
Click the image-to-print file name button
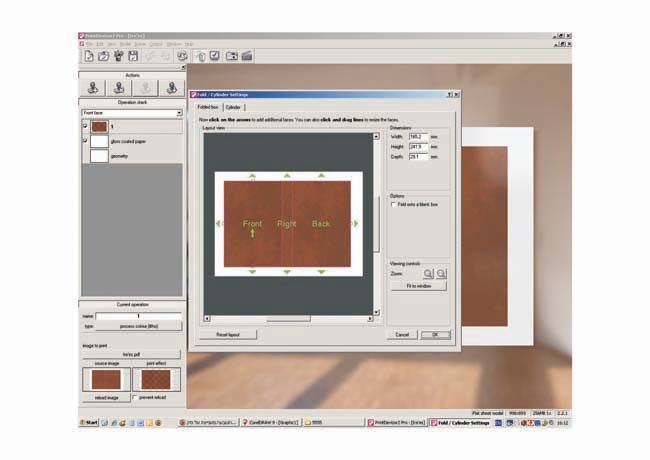point(131,354)
